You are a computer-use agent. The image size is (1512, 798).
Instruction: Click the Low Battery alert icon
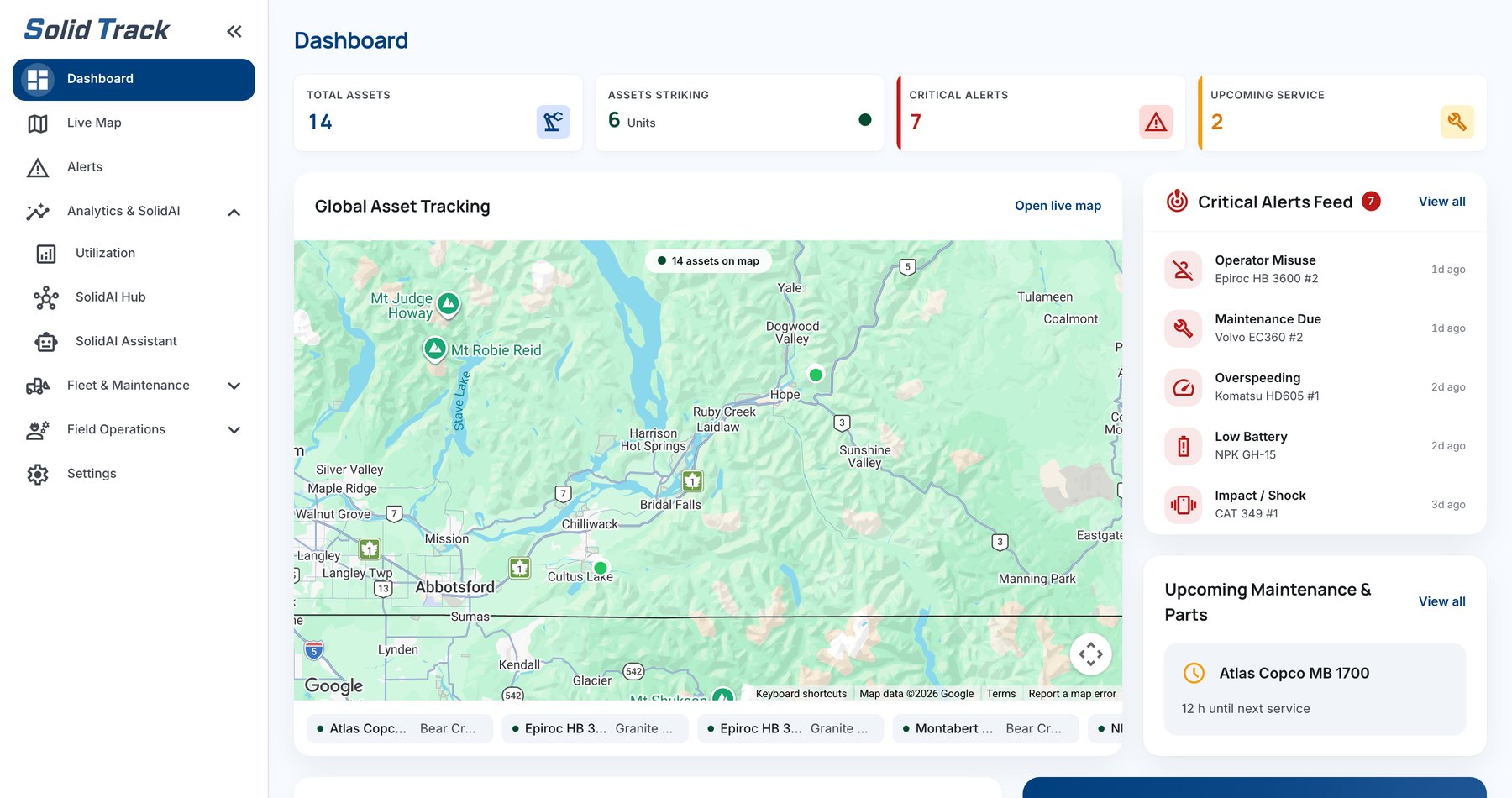1183,446
